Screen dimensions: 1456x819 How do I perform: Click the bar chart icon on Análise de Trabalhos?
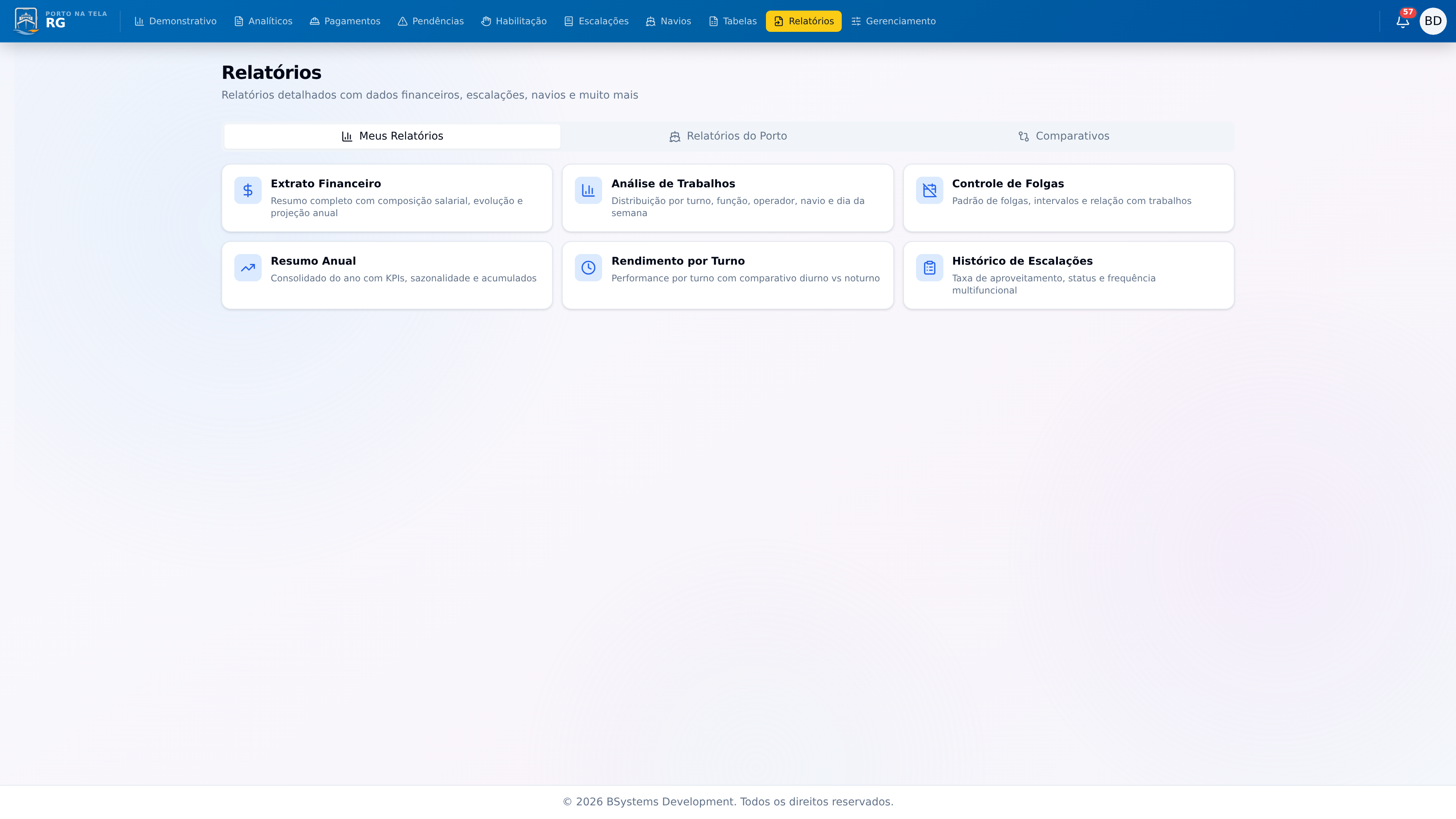(588, 190)
